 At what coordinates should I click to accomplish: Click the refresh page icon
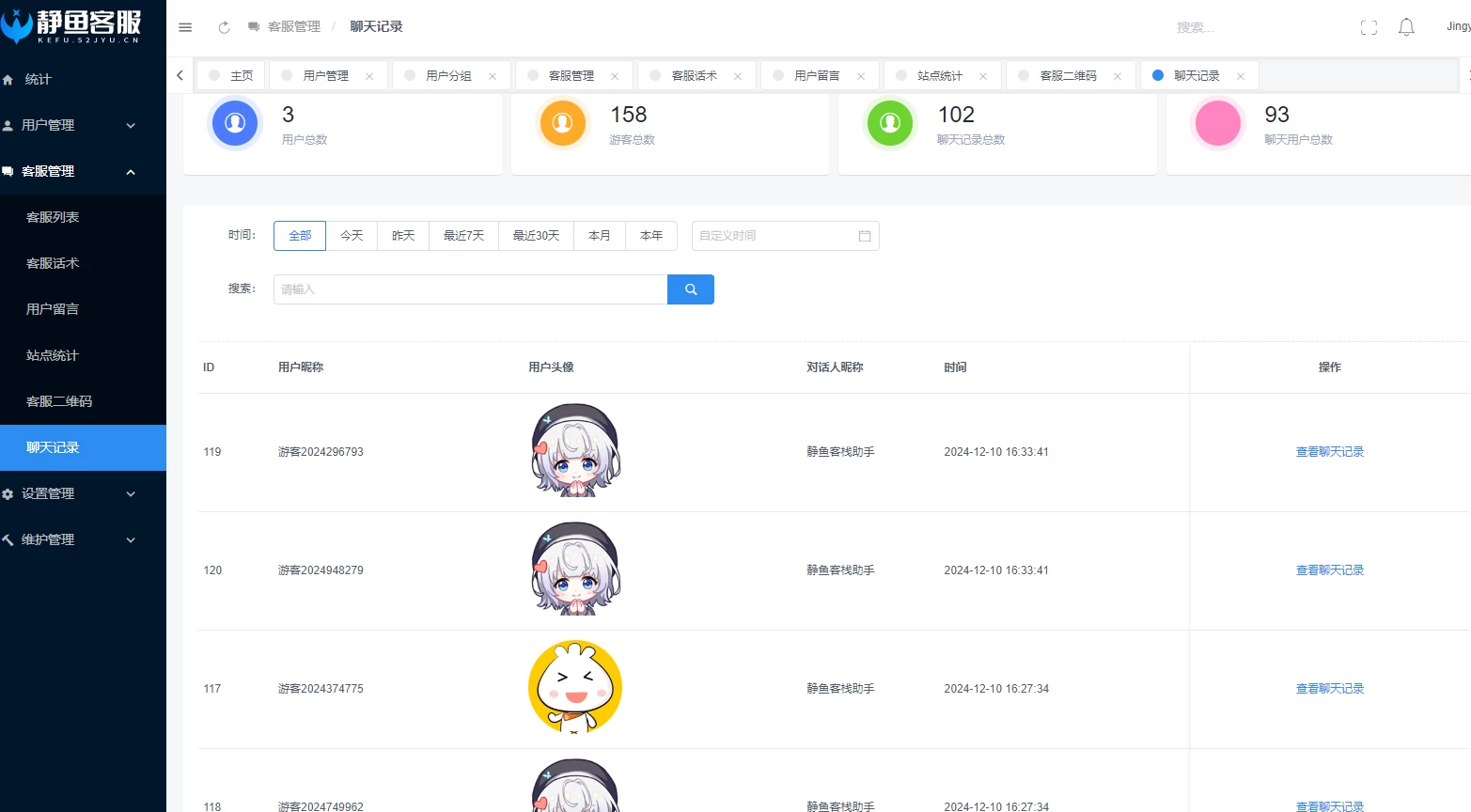point(224,27)
